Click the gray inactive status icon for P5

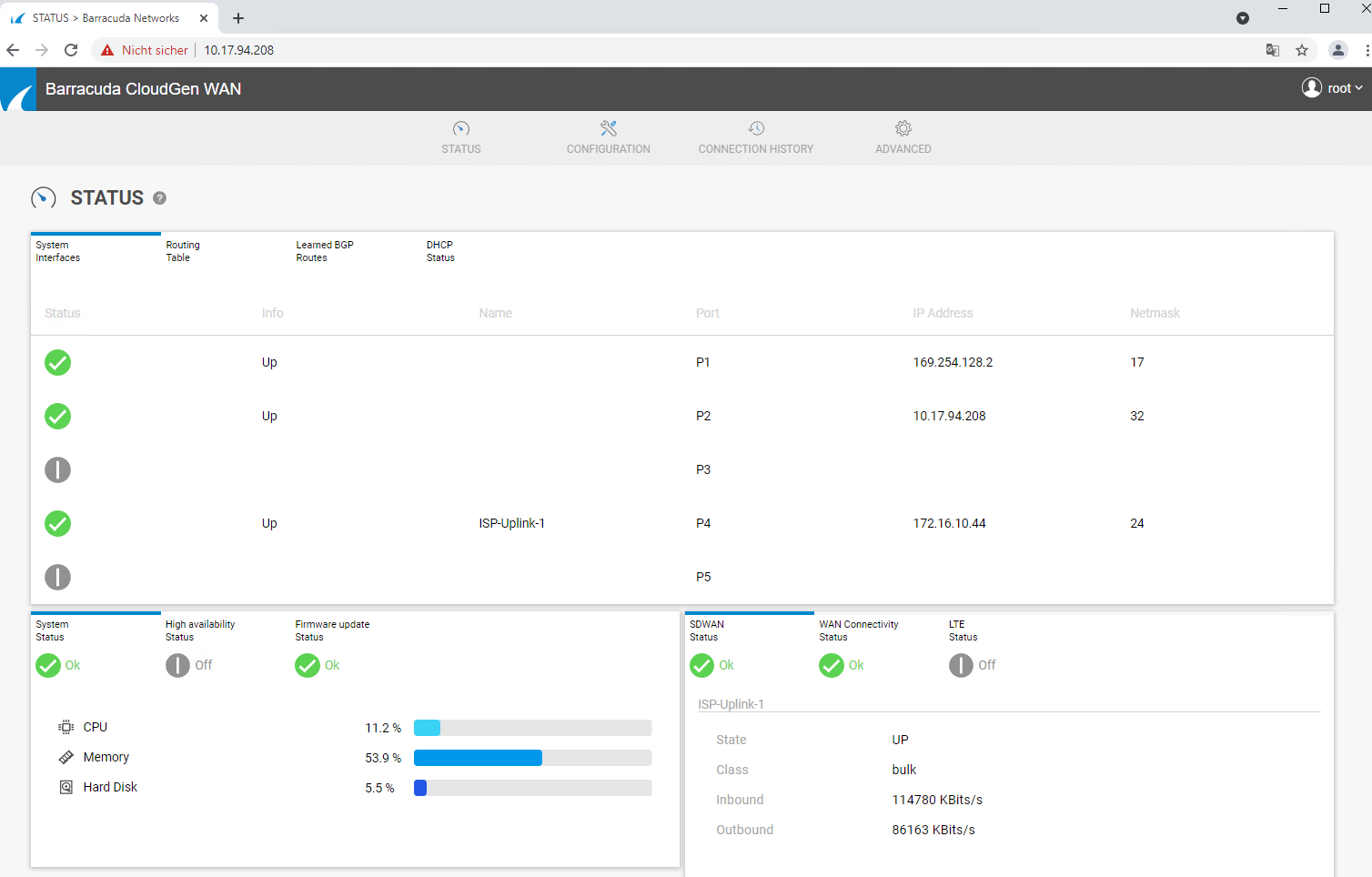(58, 577)
